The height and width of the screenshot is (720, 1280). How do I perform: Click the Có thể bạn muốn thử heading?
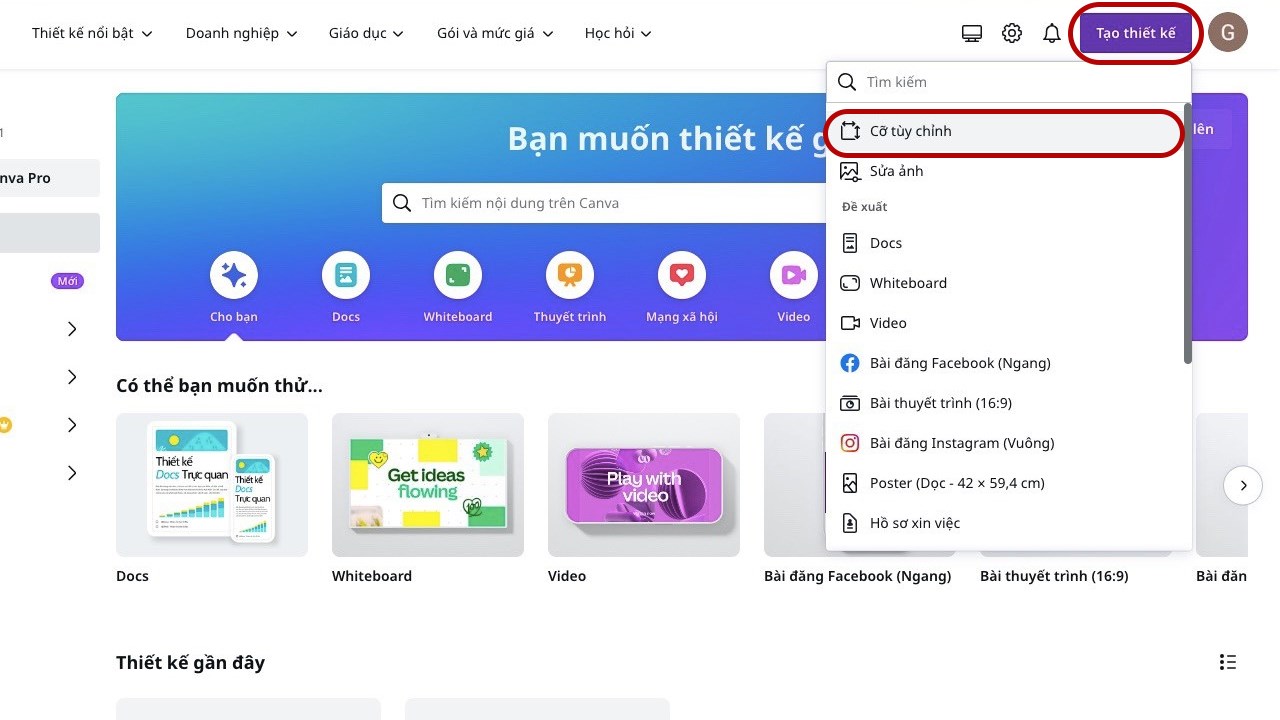coord(219,385)
